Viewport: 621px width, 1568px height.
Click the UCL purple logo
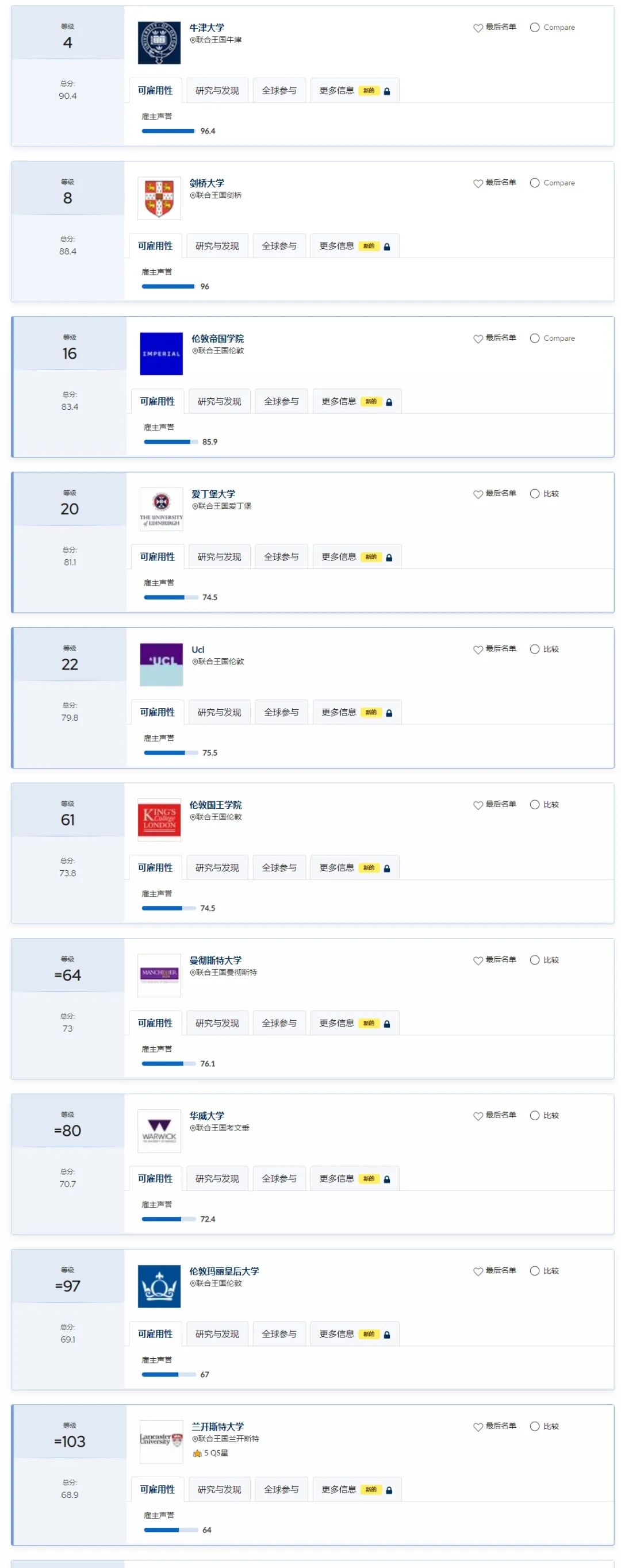[162, 664]
